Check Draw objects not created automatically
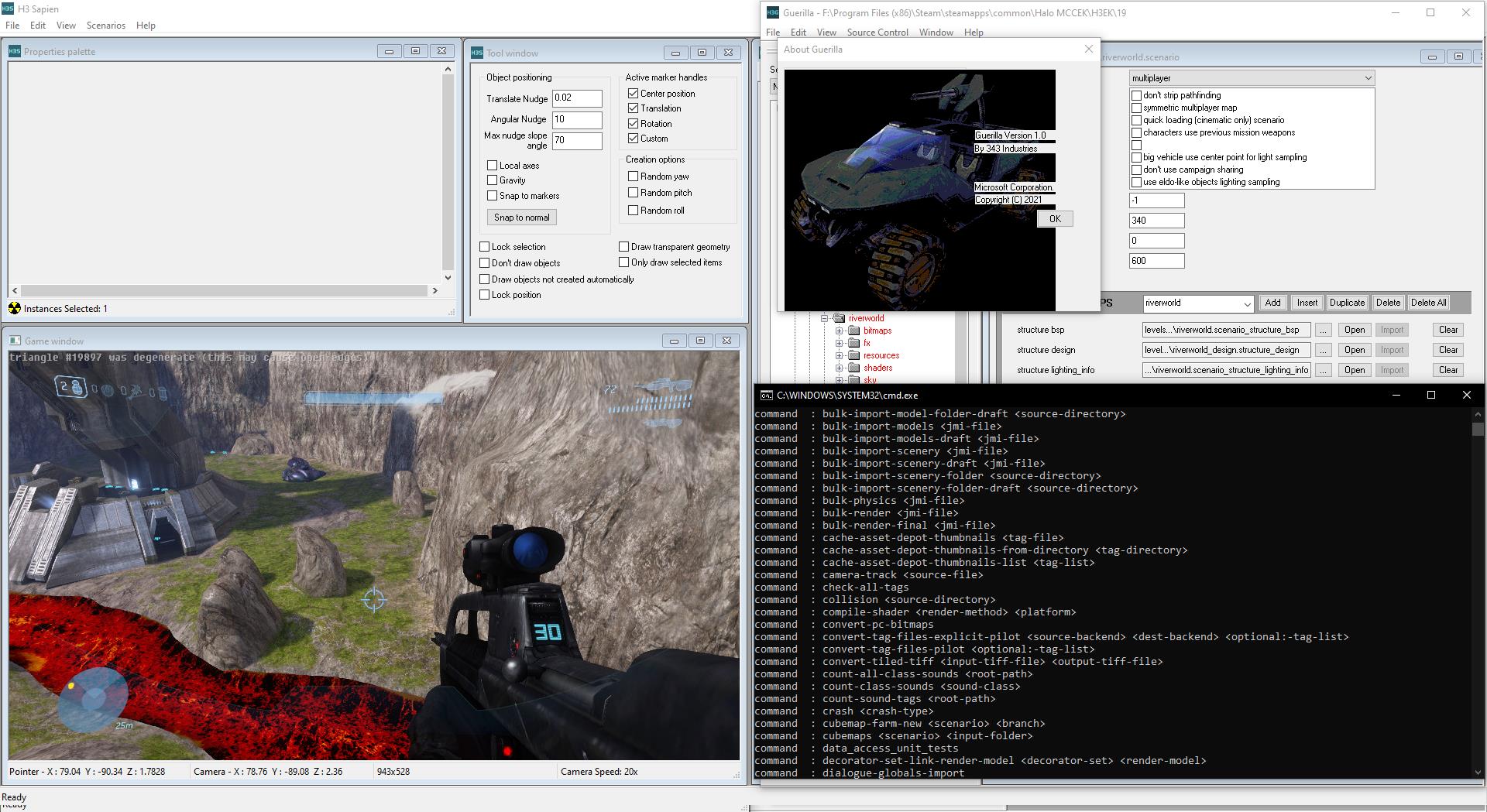The height and width of the screenshot is (812, 1487). click(484, 279)
